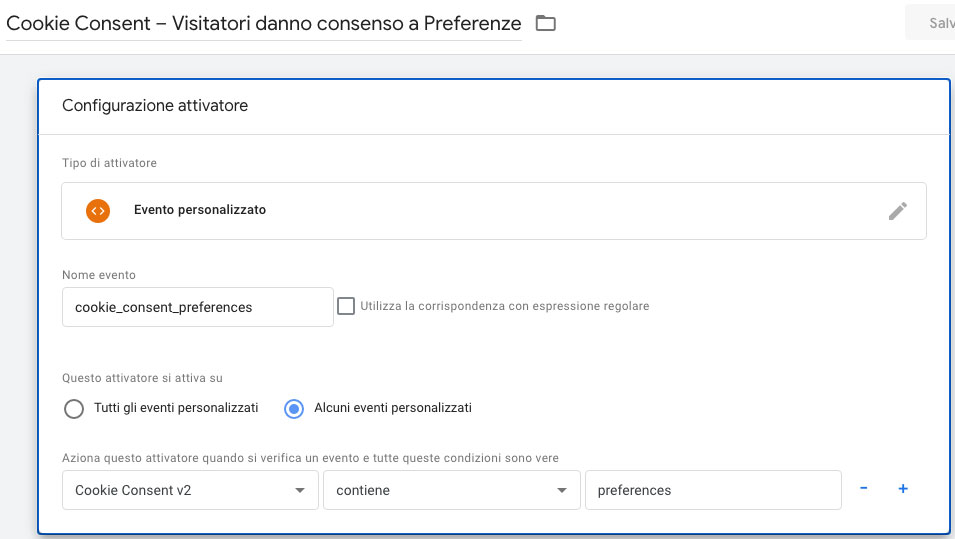Click the Evento personalizzato trigger type box
Screen dimensions: 955x539
point(494,211)
